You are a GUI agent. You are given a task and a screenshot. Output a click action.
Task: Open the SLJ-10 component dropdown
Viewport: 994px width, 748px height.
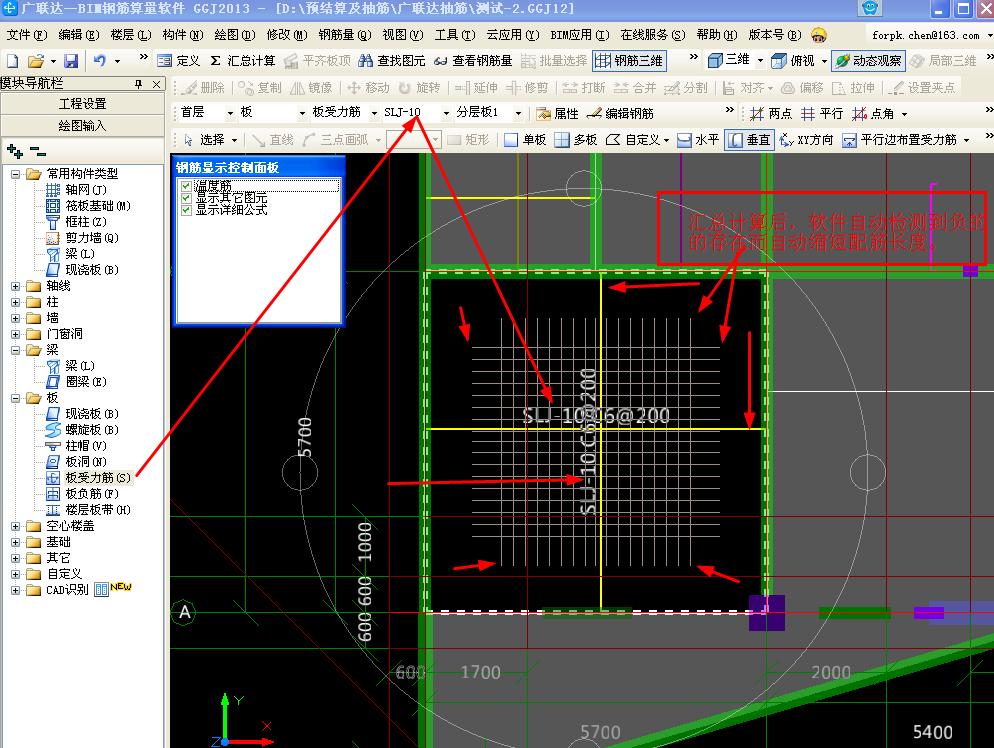click(446, 113)
